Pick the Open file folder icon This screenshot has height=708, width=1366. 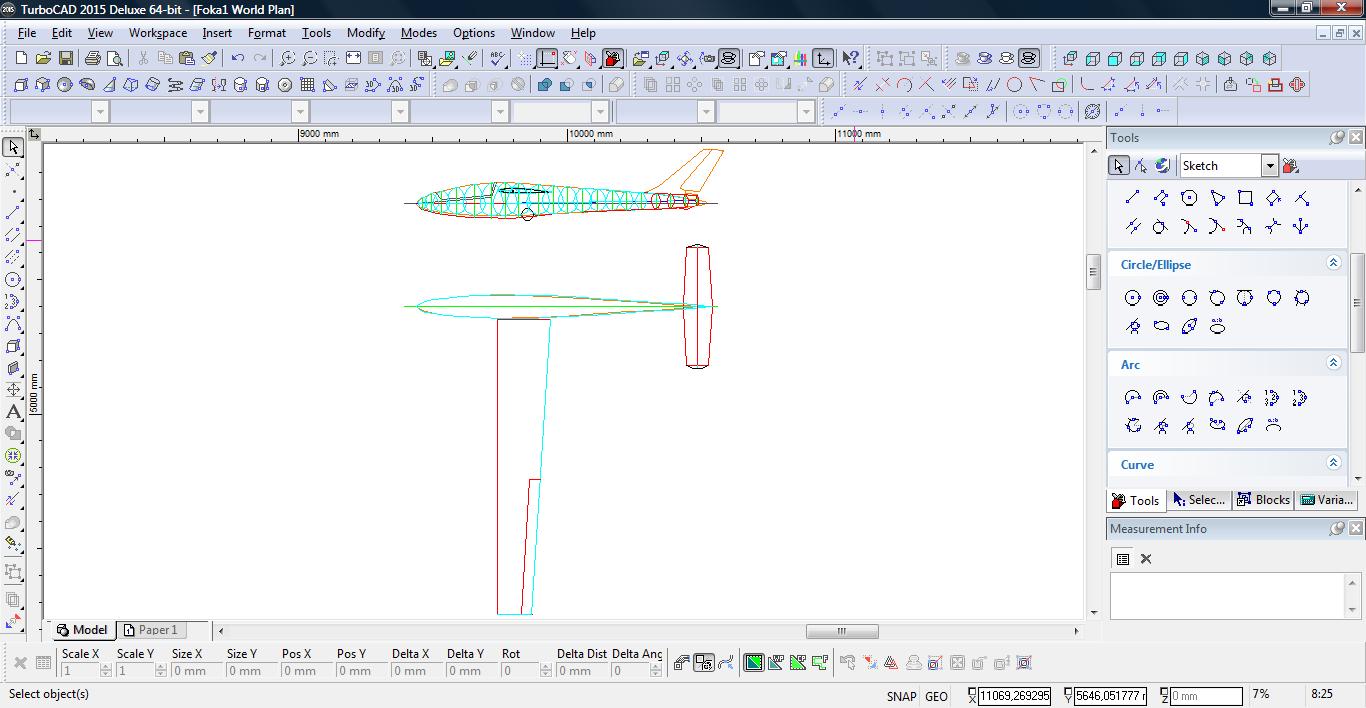[43, 59]
